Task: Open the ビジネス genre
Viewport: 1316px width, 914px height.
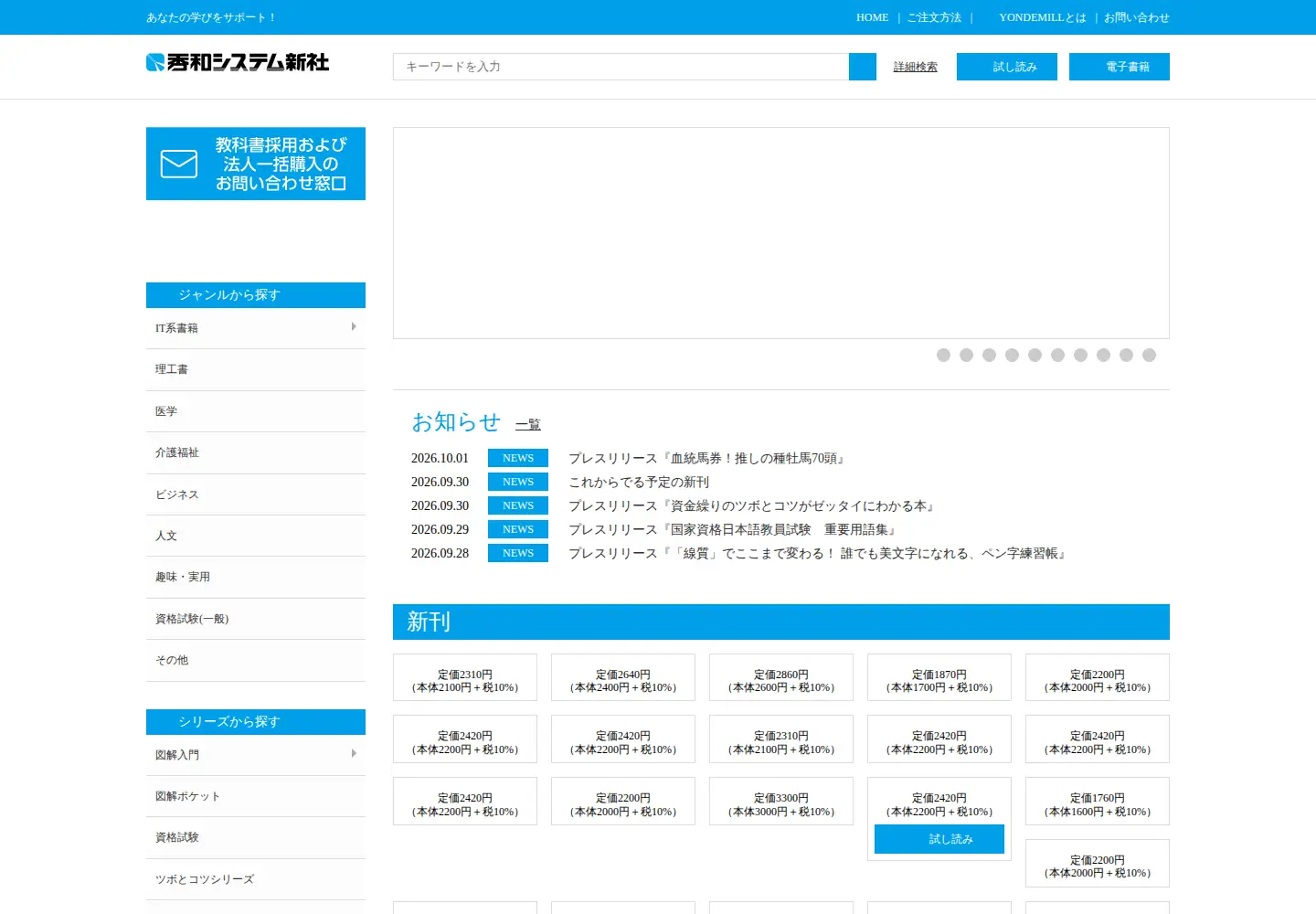Action: [x=256, y=494]
